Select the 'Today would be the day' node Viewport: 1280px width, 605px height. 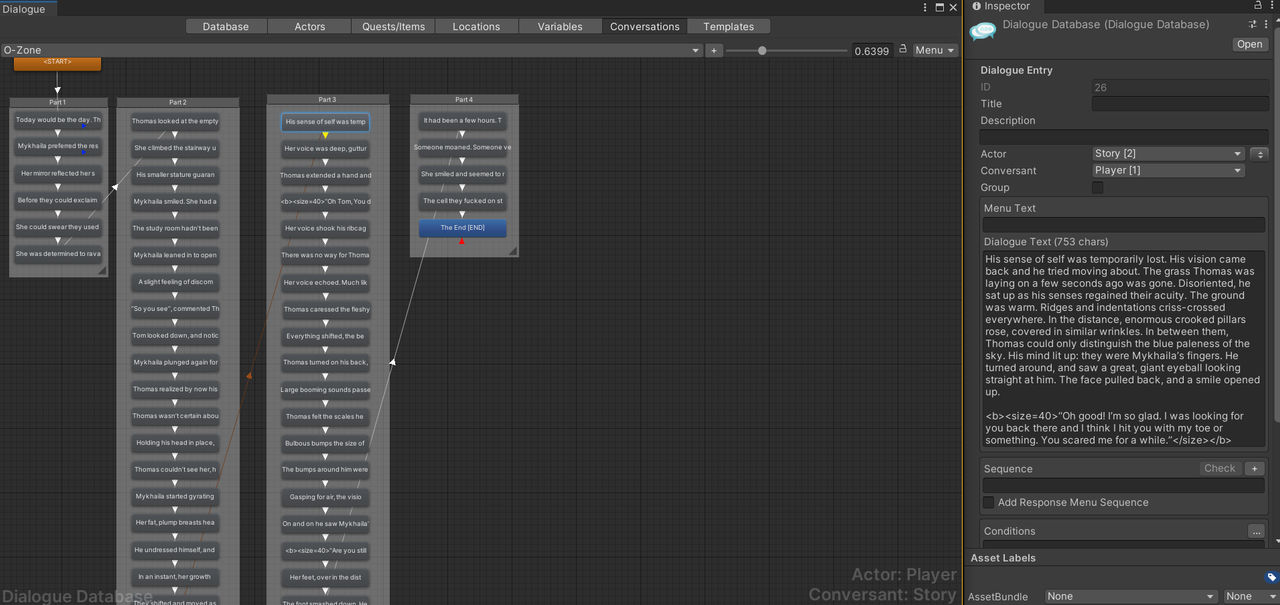coord(58,120)
